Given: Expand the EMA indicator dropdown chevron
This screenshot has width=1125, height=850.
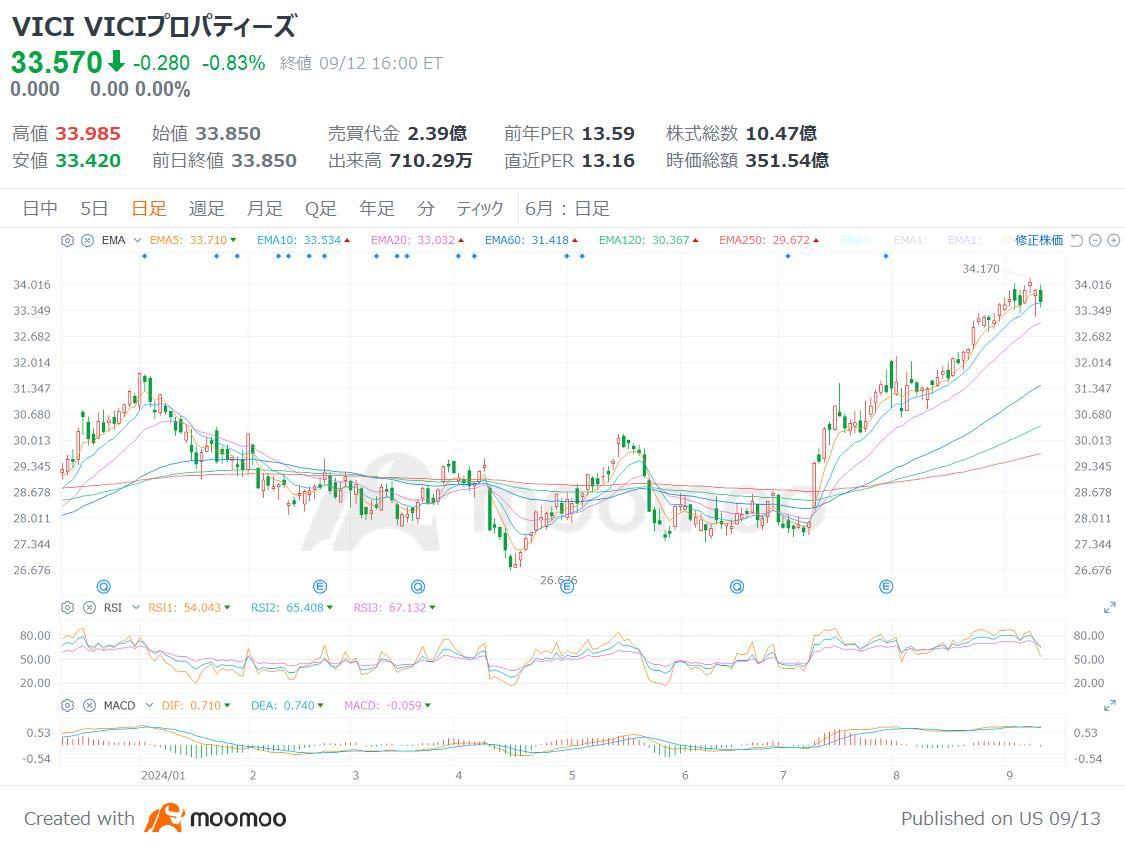Looking at the screenshot, I should 137,240.
